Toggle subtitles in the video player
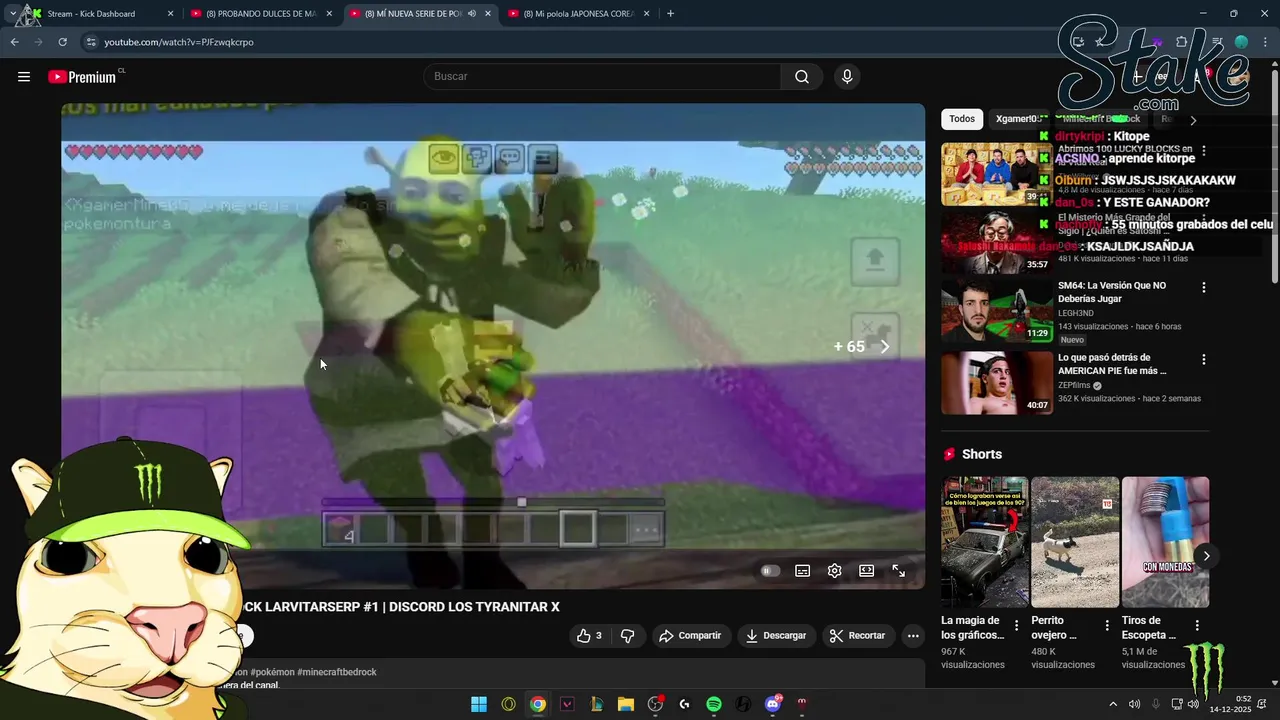This screenshot has height=720, width=1280. [x=802, y=571]
